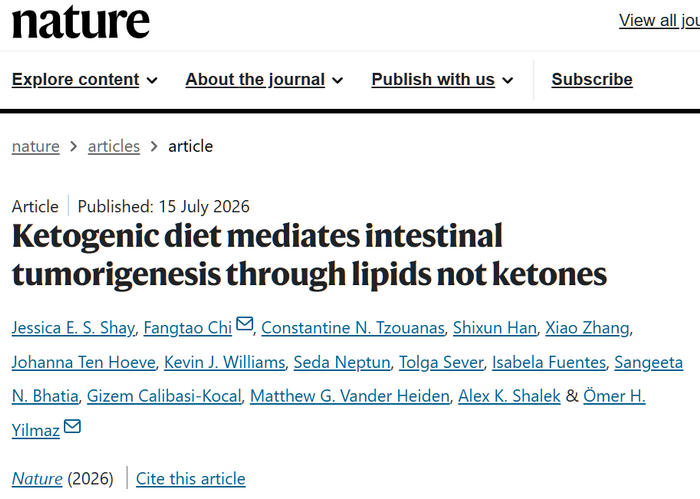Open Nature journal link below authors
This screenshot has width=700, height=499.
point(37,478)
